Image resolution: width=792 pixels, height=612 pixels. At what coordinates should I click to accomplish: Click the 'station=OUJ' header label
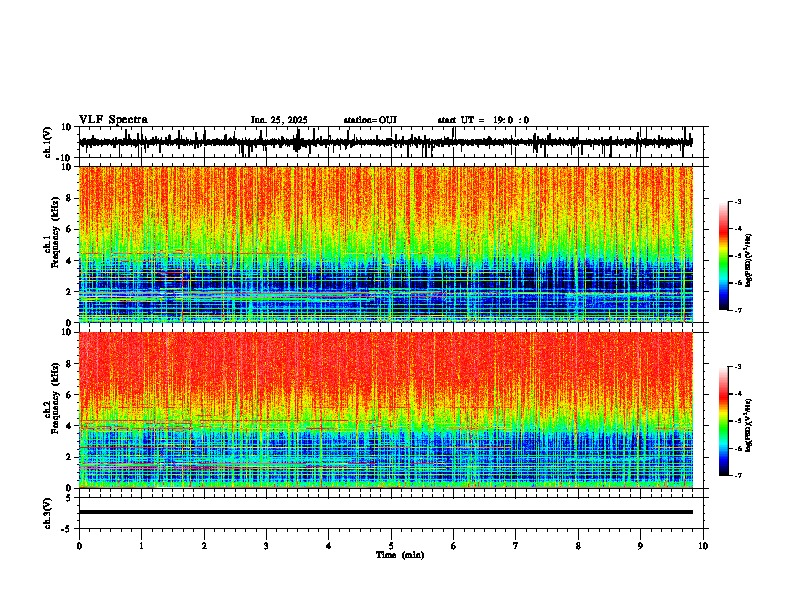tap(370, 120)
